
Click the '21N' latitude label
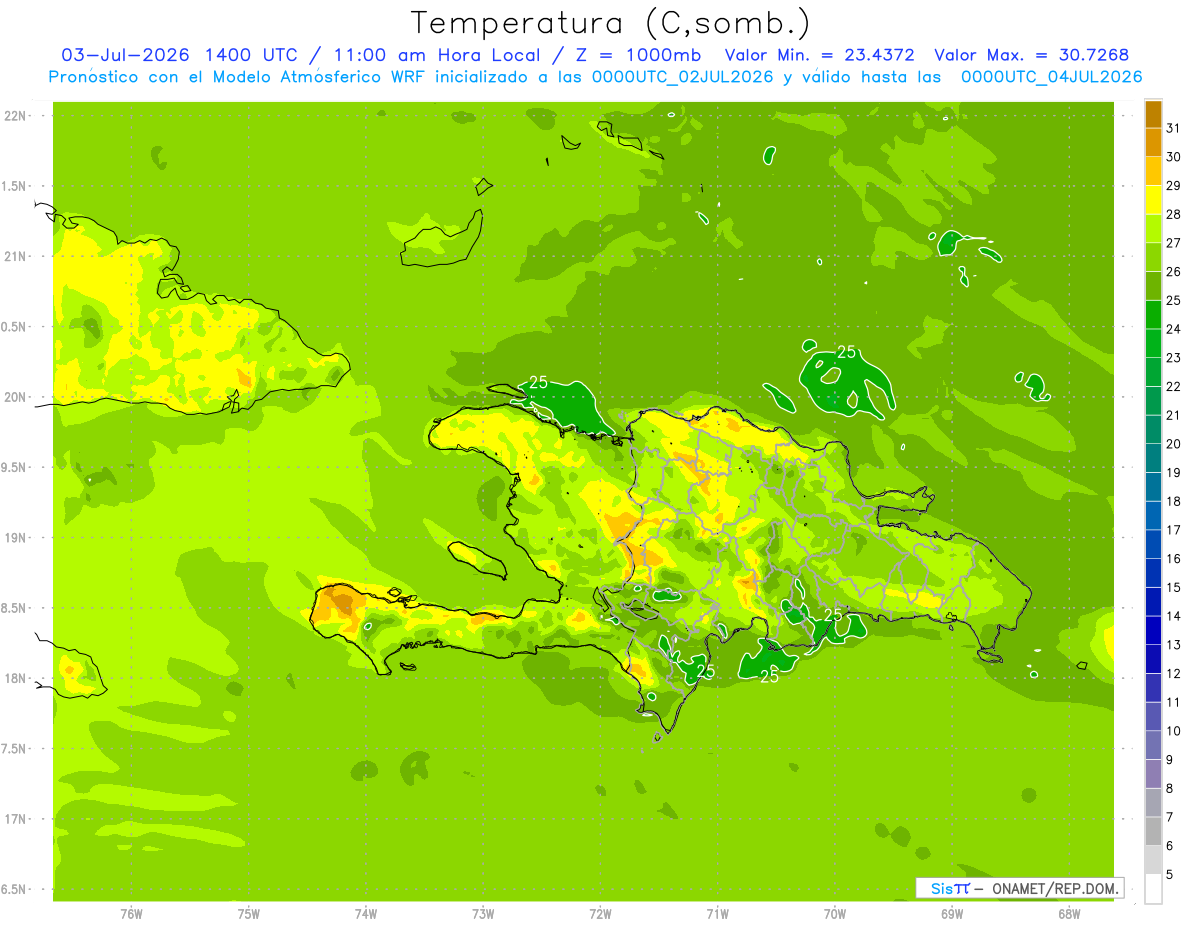click(x=16, y=257)
